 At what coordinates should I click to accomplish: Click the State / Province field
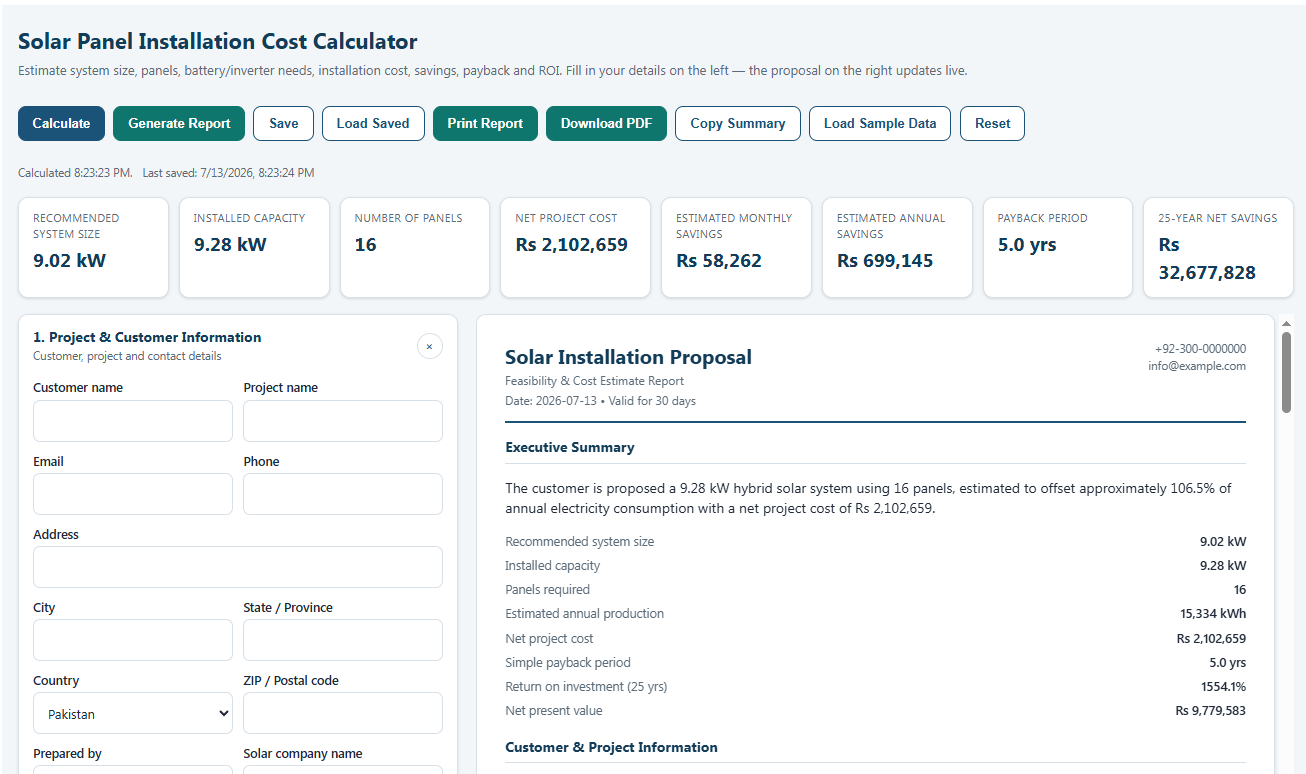pos(343,640)
